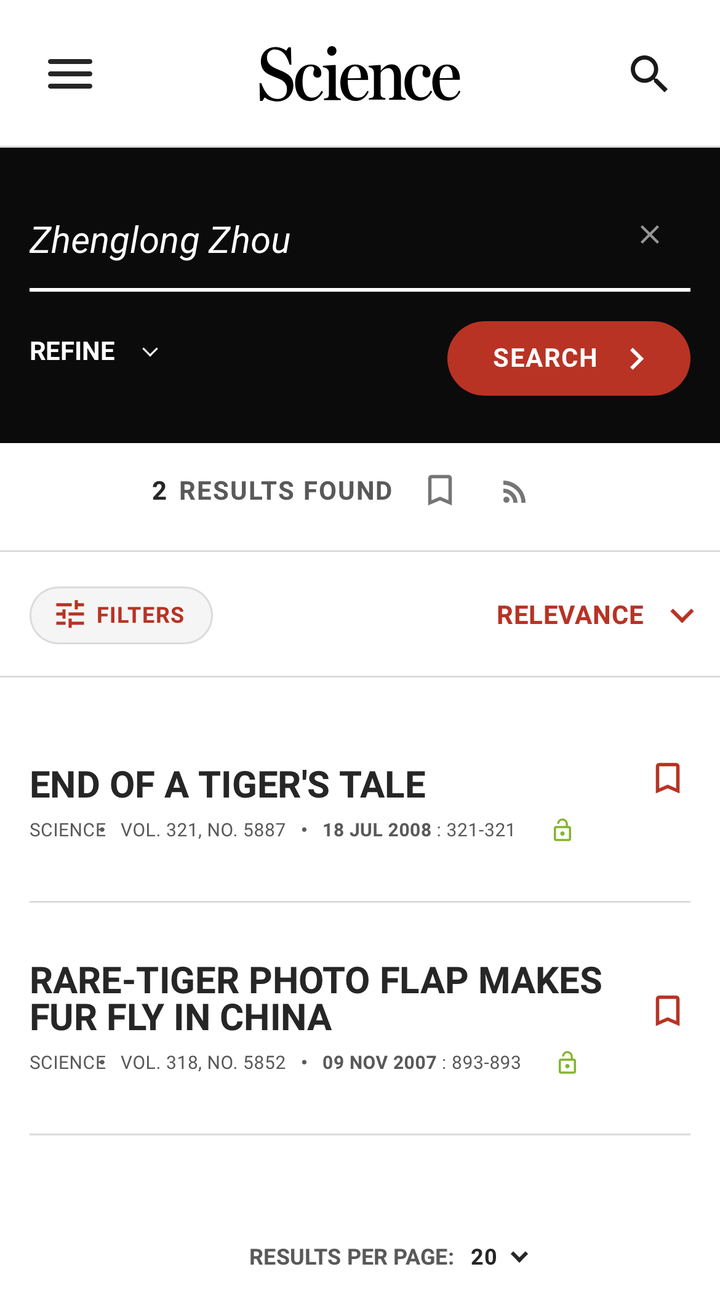This screenshot has height=1296, width=720.
Task: Open the Filters panel
Action: (121, 615)
